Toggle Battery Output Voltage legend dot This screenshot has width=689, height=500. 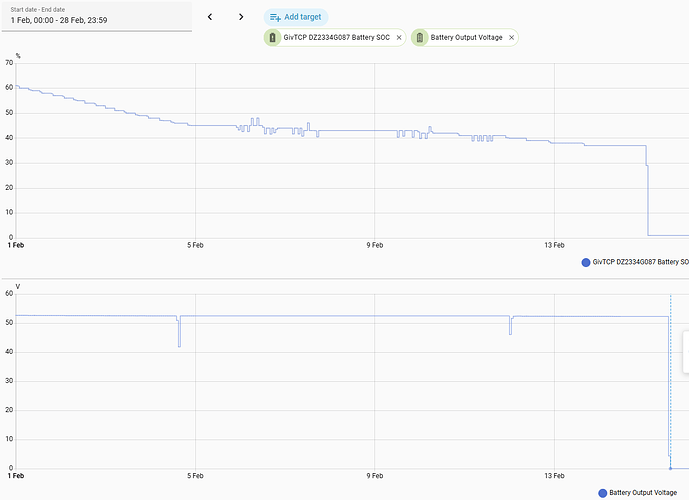(602, 493)
